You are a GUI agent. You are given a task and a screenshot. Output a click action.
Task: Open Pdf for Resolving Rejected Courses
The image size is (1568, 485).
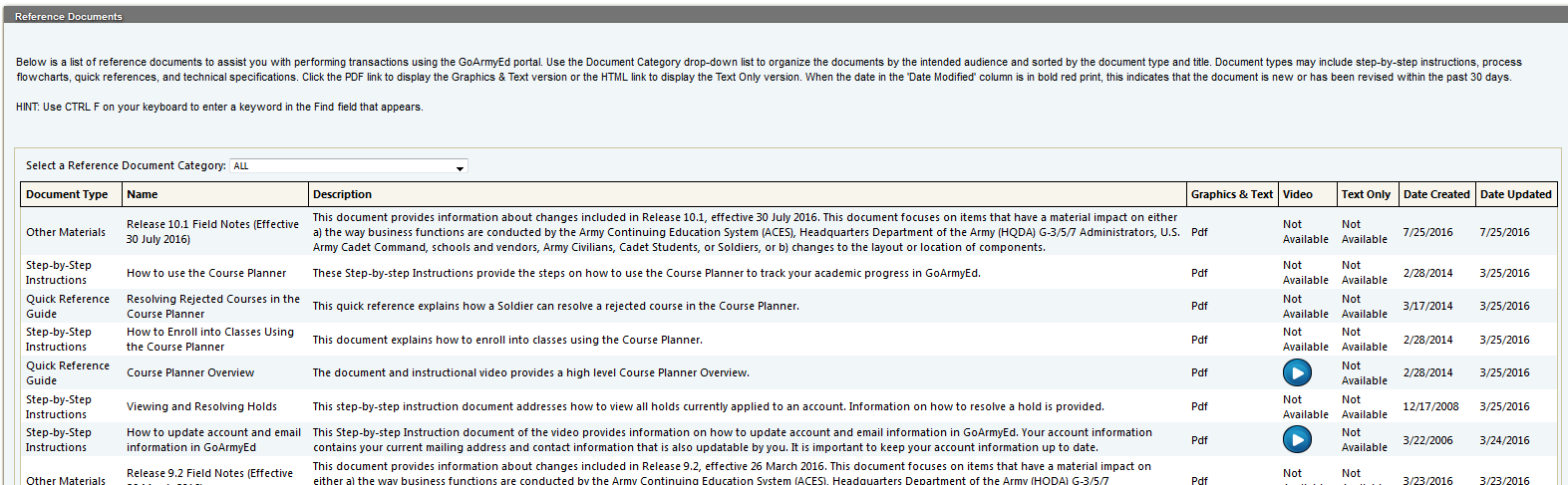coord(1199,306)
